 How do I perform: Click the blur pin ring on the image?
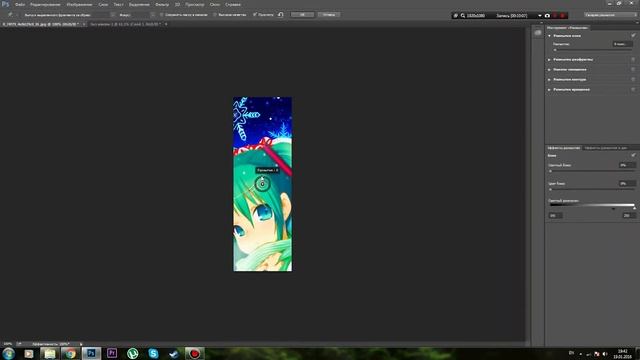262,184
